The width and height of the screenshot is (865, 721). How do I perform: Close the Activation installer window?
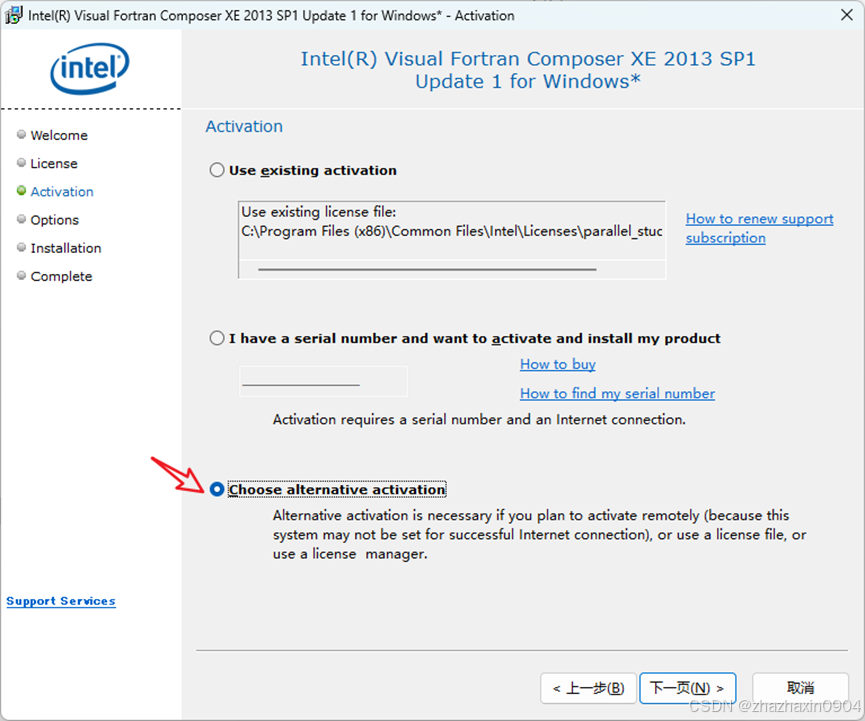(847, 15)
